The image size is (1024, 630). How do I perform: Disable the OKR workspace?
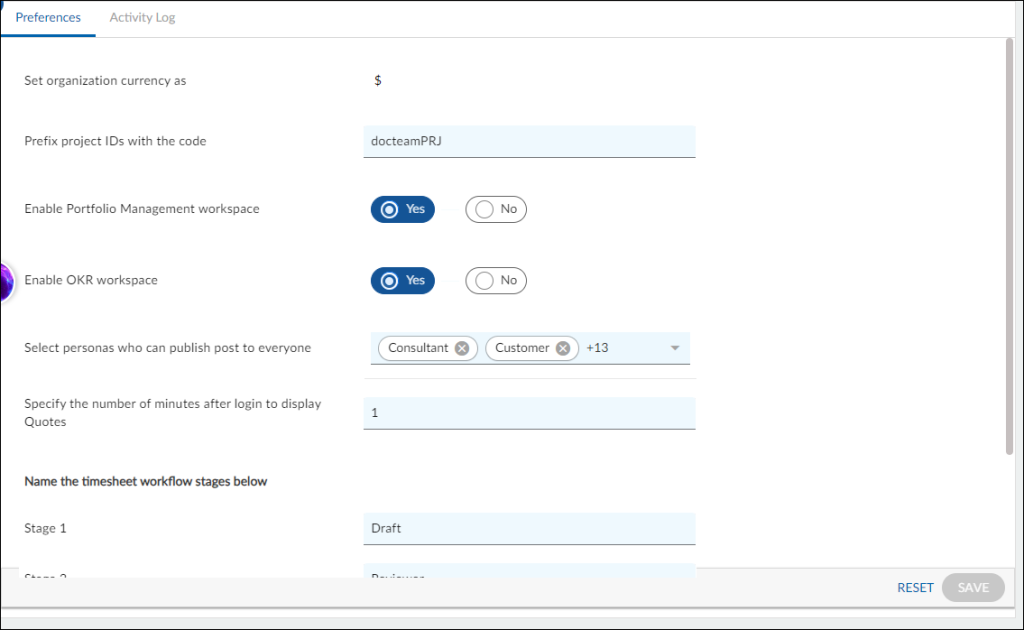point(495,280)
